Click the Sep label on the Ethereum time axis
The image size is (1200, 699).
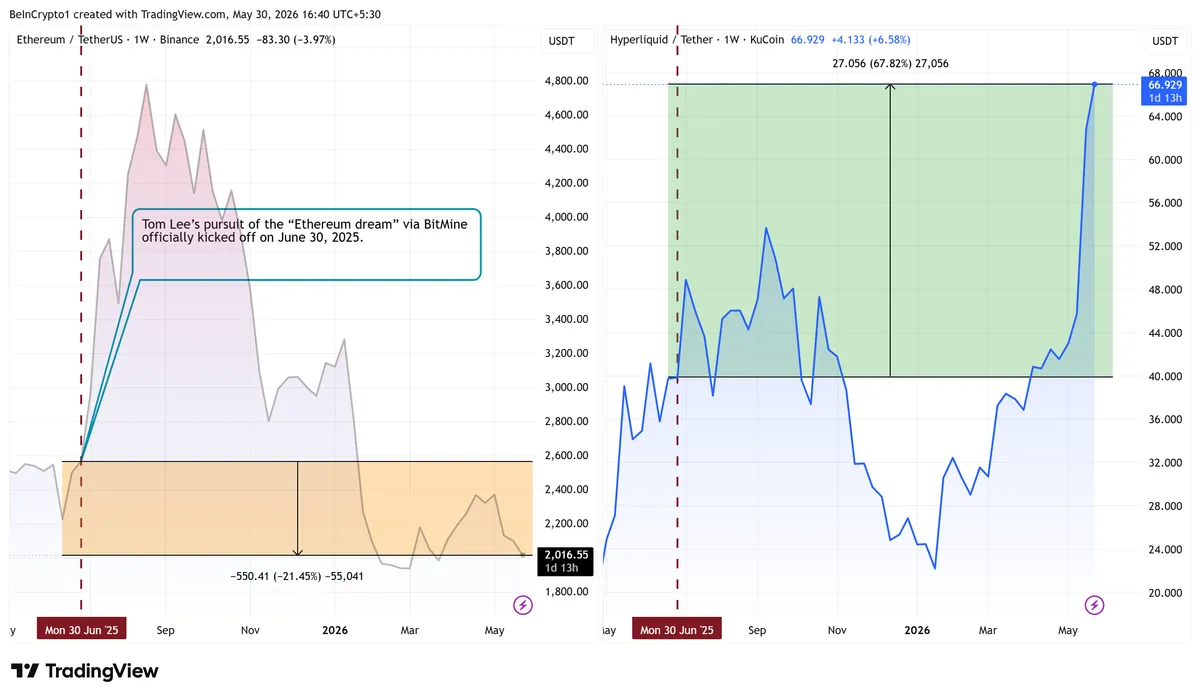166,631
